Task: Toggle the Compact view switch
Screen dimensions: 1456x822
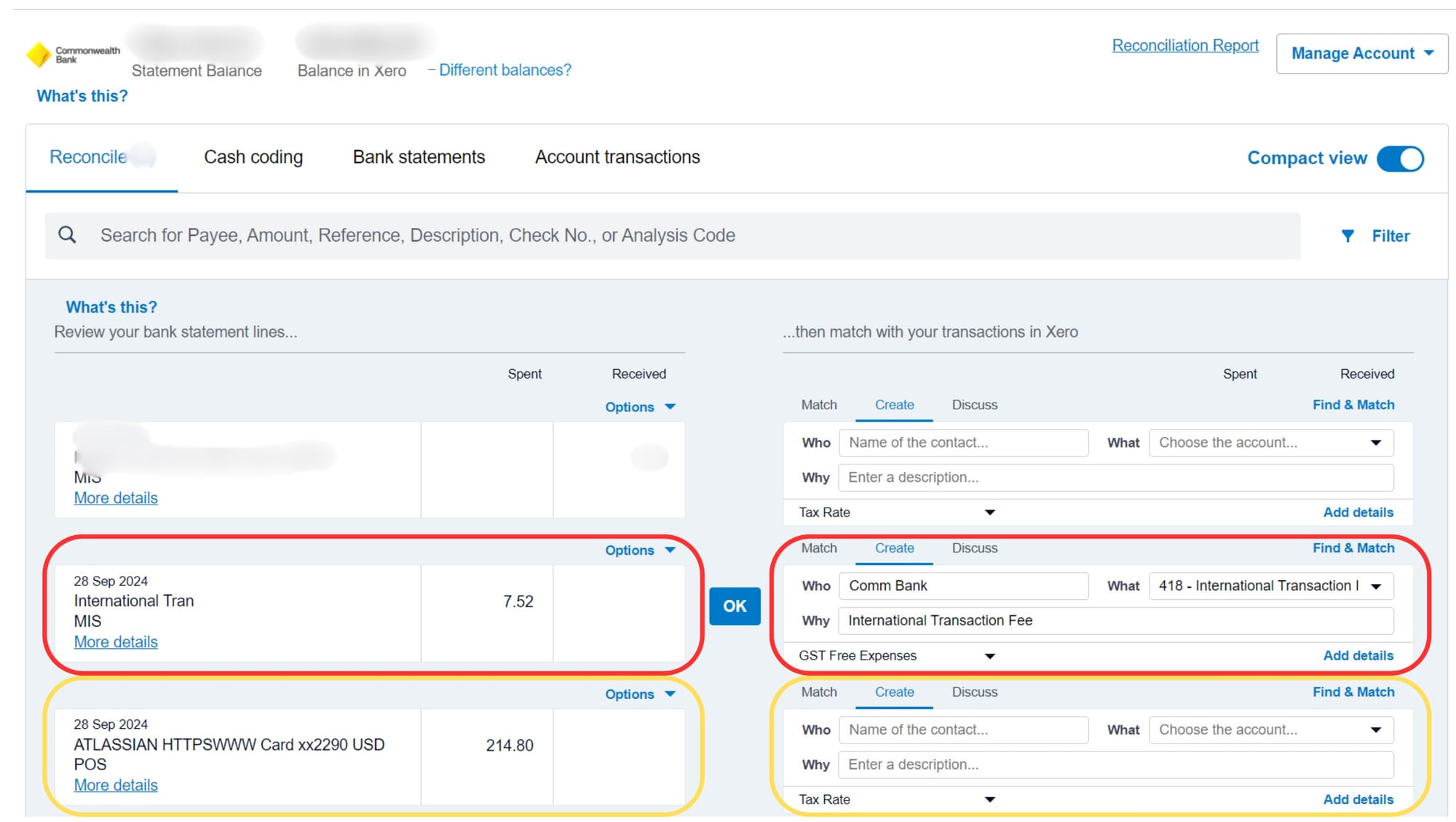Action: point(1400,159)
